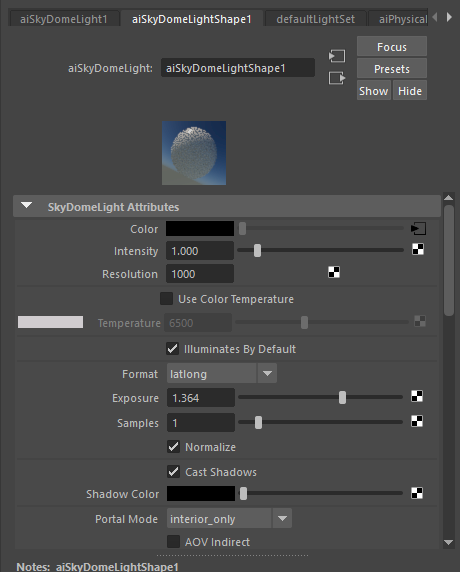Click the Samples value field
This screenshot has width=460, height=572.
(x=201, y=422)
